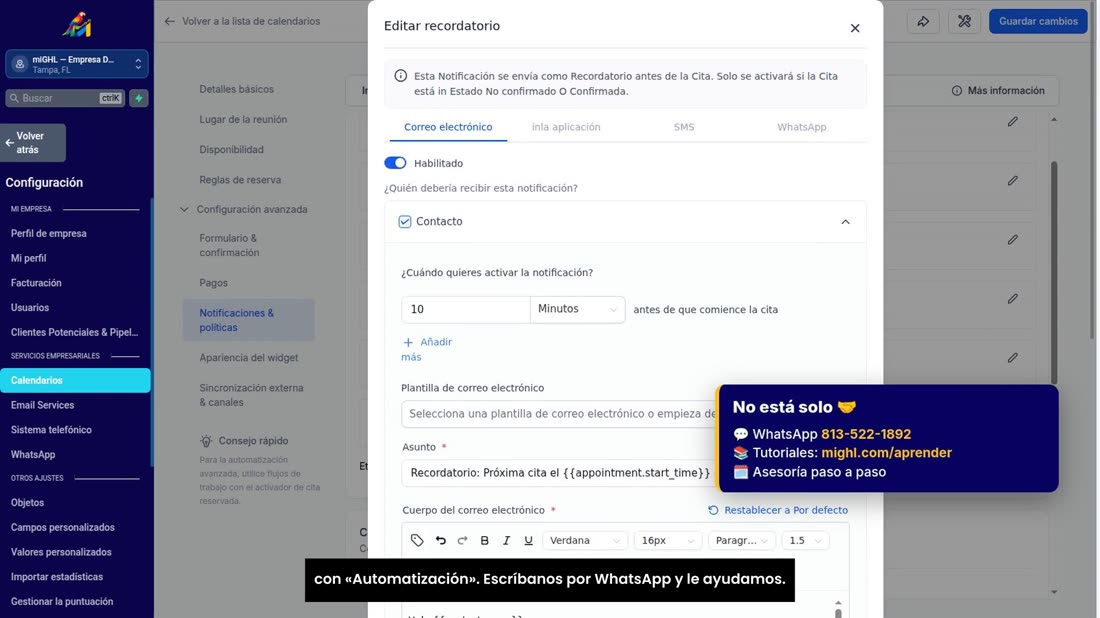The width and height of the screenshot is (1100, 618).
Task: Click the back arrow next to Volver a la lista
Action: click(x=169, y=22)
